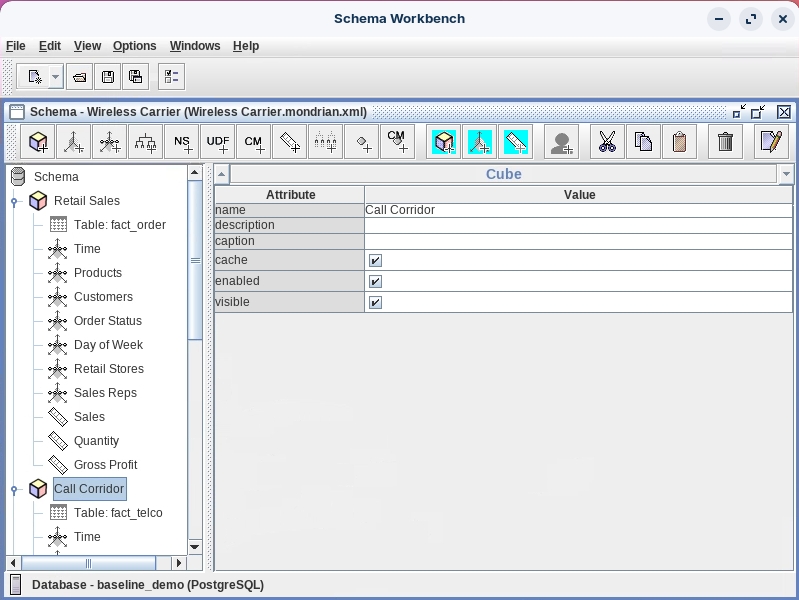
Task: Collapse the Call Corridor cube node
Action: [x=15, y=490]
